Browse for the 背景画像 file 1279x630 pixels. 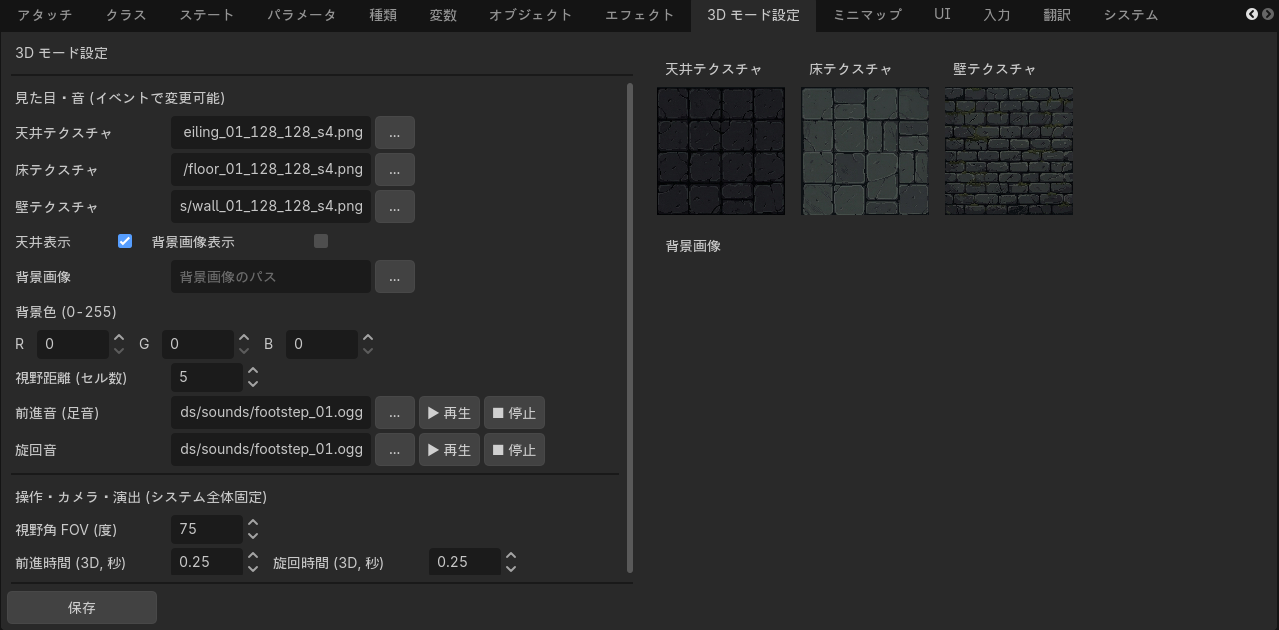[395, 276]
